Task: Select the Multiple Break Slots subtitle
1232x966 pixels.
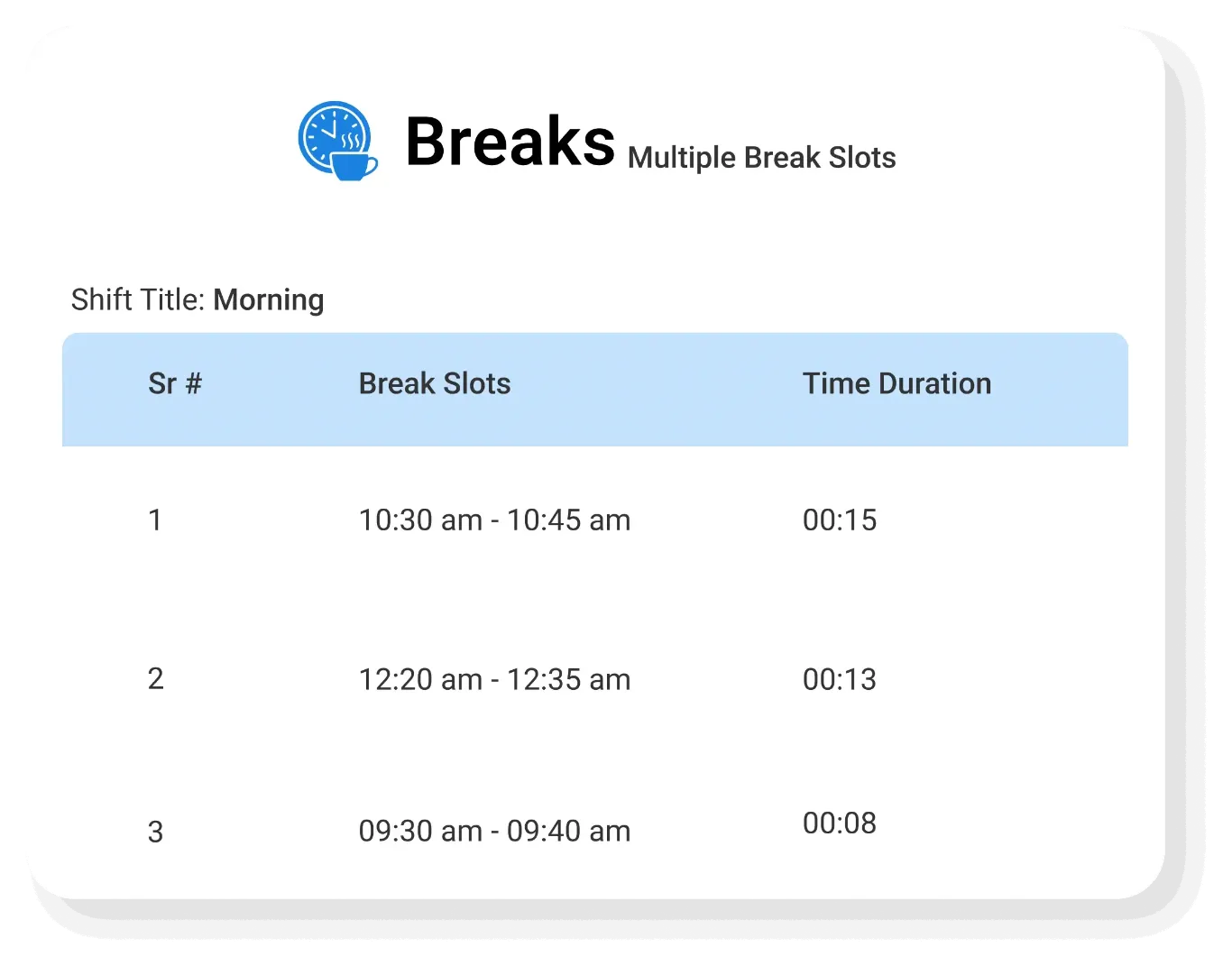Action: tap(761, 158)
